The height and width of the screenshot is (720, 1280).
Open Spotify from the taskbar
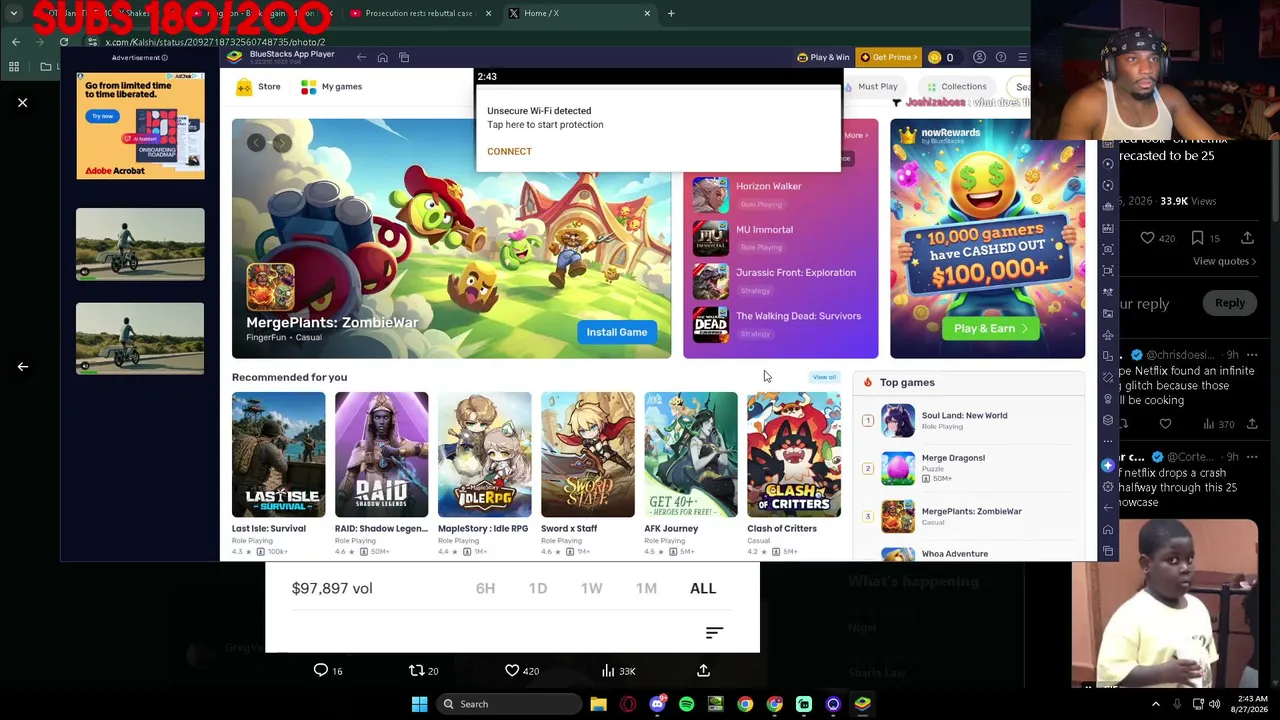click(x=686, y=704)
